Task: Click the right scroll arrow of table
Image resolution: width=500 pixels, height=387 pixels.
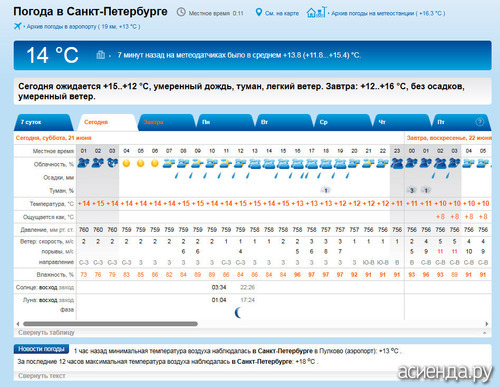Action: pos(487,324)
